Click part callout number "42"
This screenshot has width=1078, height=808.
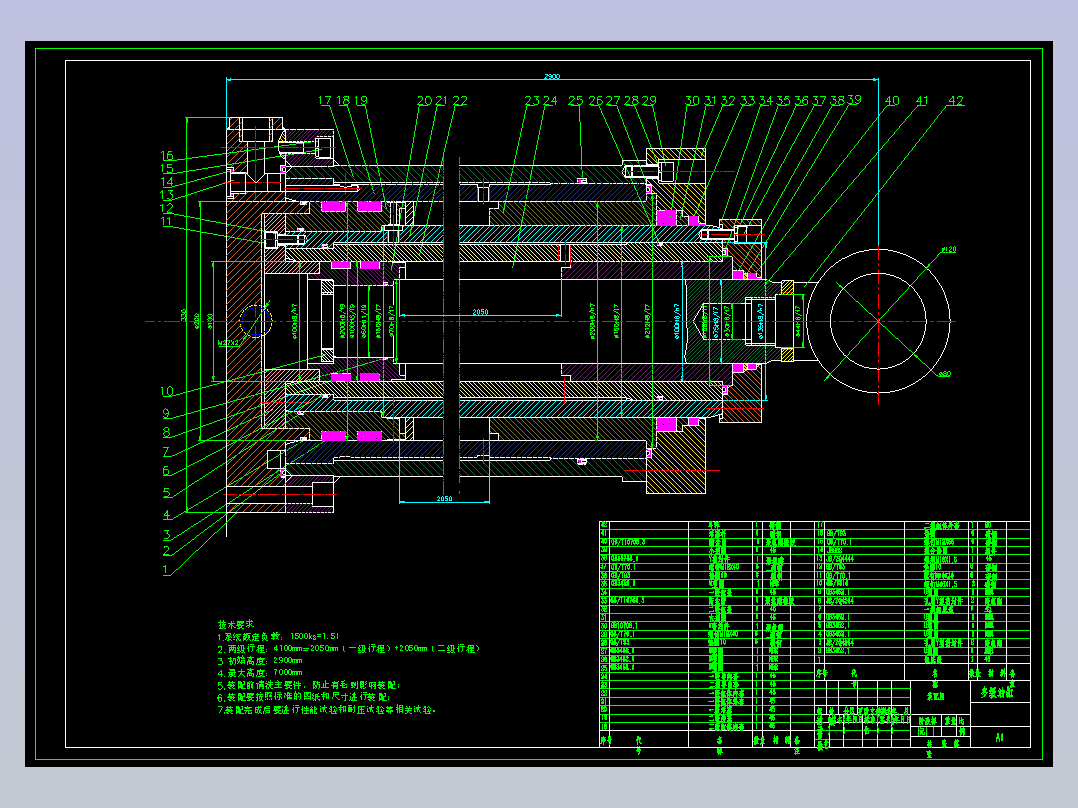click(x=956, y=100)
